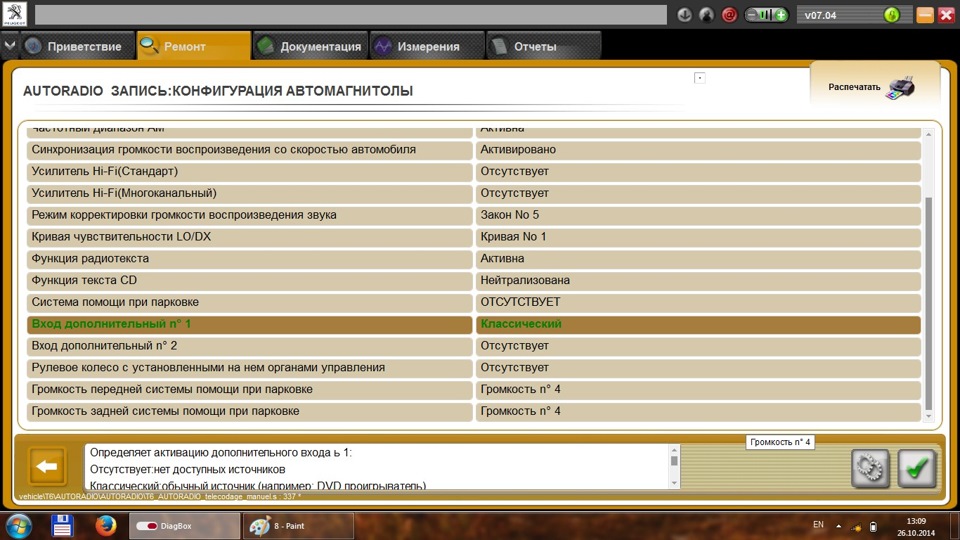Select row Синхронизация громкости воспроизведения со скоростью автомобиля
The image size is (960, 540).
point(249,149)
